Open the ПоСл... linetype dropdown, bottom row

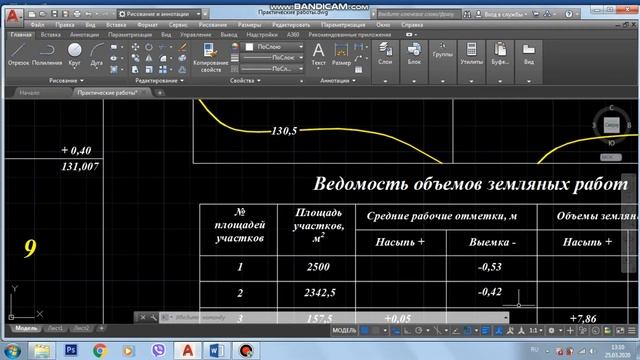[x=273, y=69]
